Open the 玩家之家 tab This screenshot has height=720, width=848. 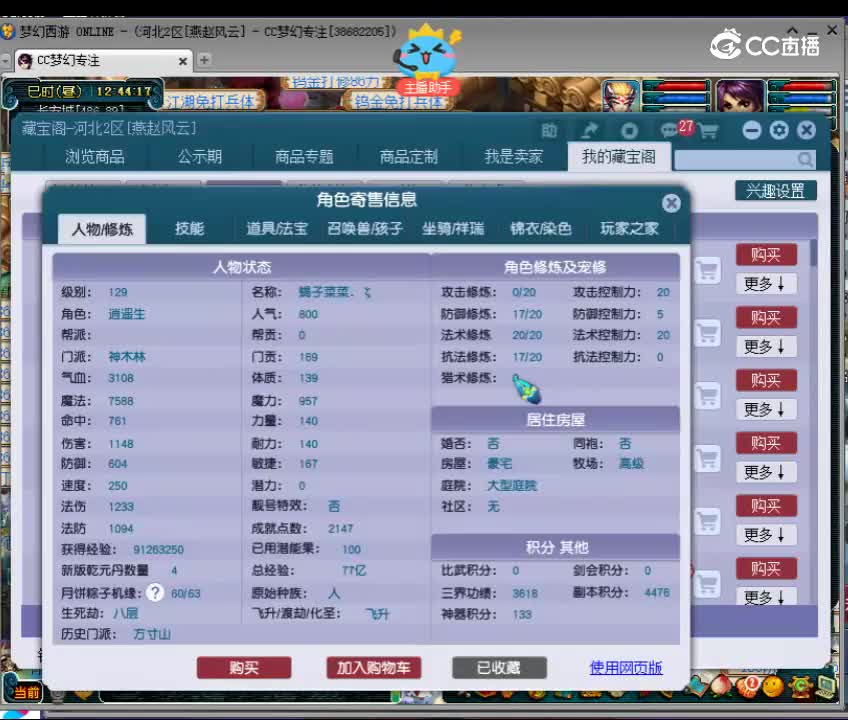click(629, 229)
